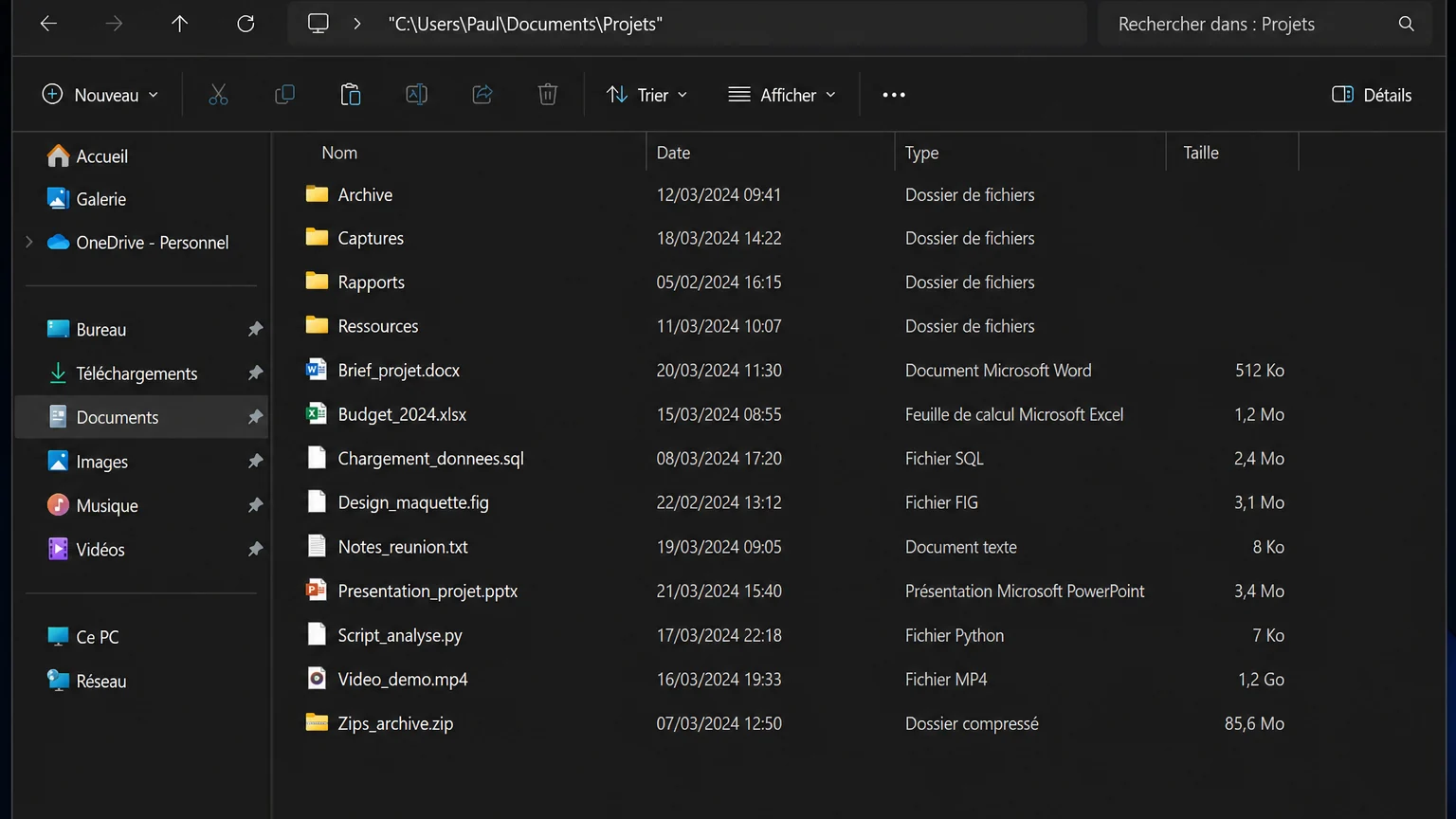Screen dimensions: 1456x819
Task: Select the Budget_2024.xlsx file
Action: click(x=794, y=414)
